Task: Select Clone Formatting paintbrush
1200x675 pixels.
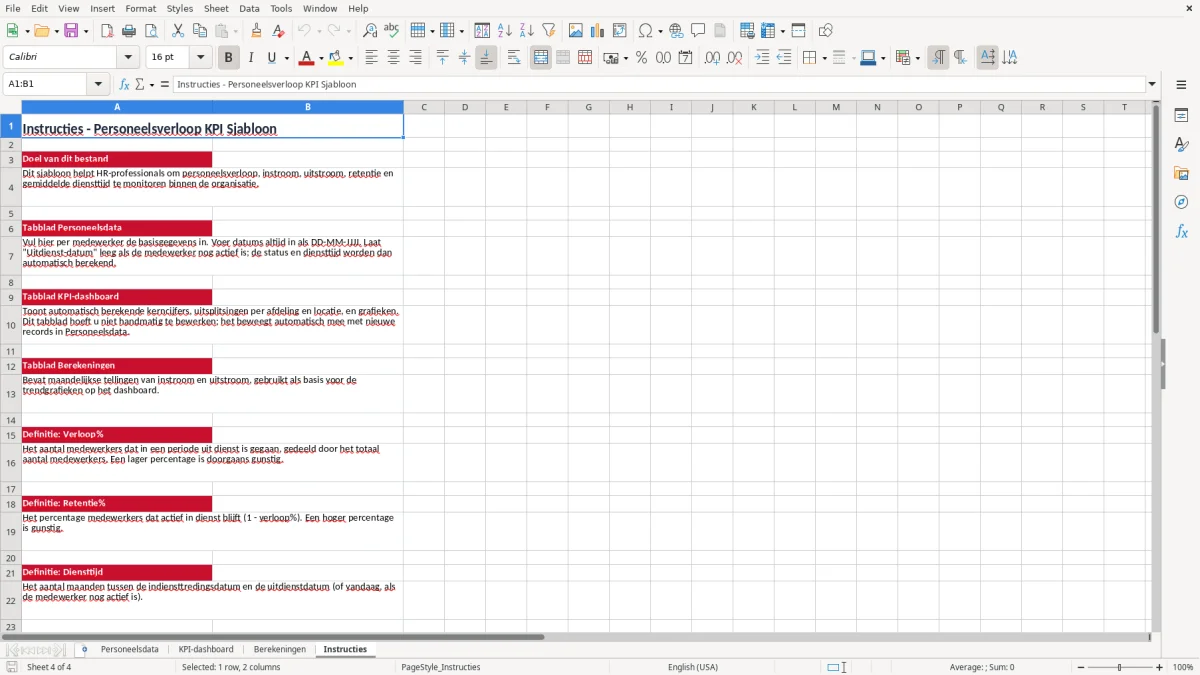Action: [256, 31]
